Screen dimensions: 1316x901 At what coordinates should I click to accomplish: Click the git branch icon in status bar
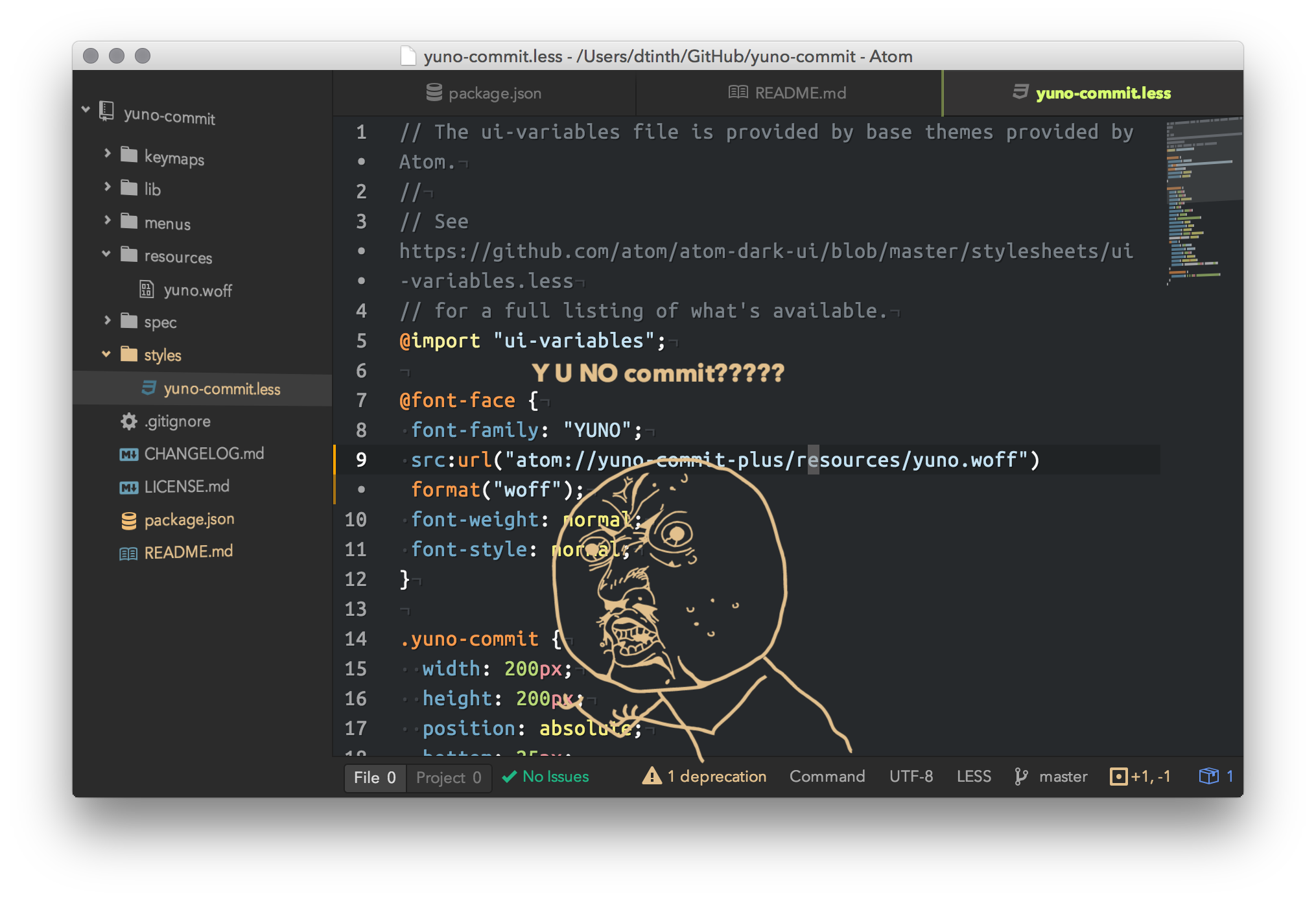tap(1021, 777)
